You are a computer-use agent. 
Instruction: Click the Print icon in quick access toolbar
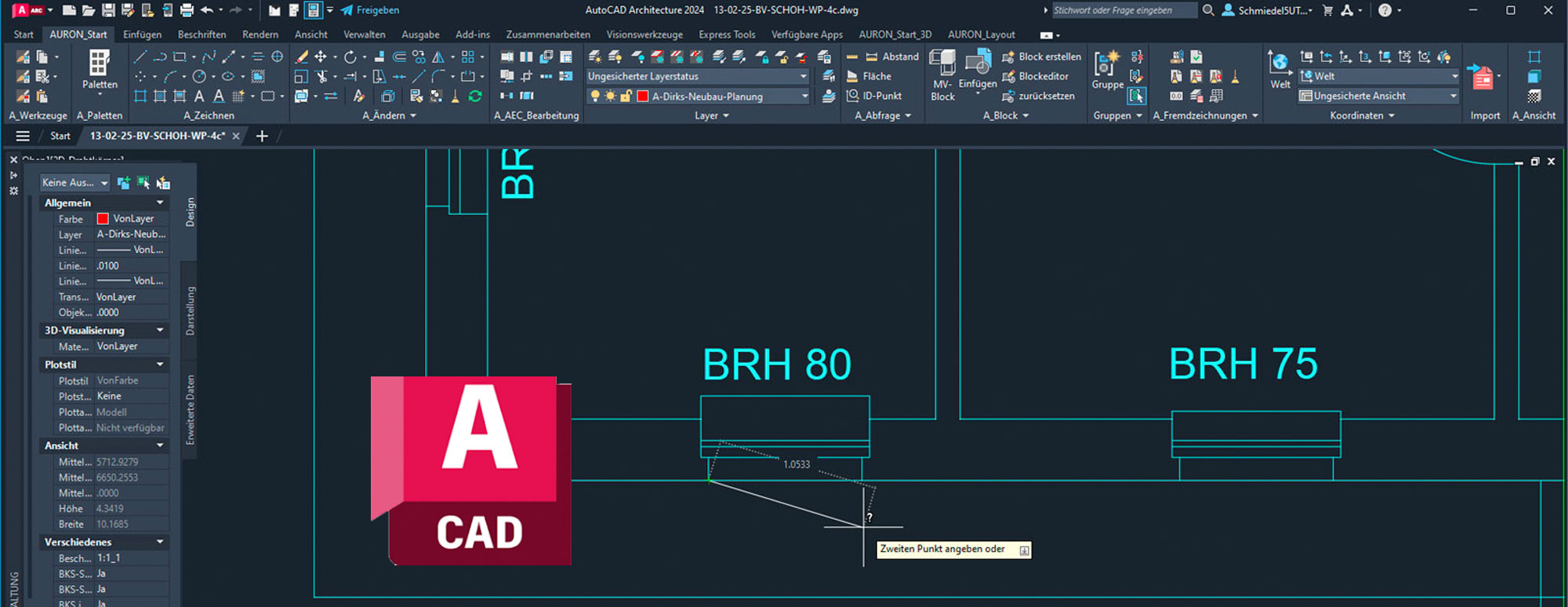[187, 10]
